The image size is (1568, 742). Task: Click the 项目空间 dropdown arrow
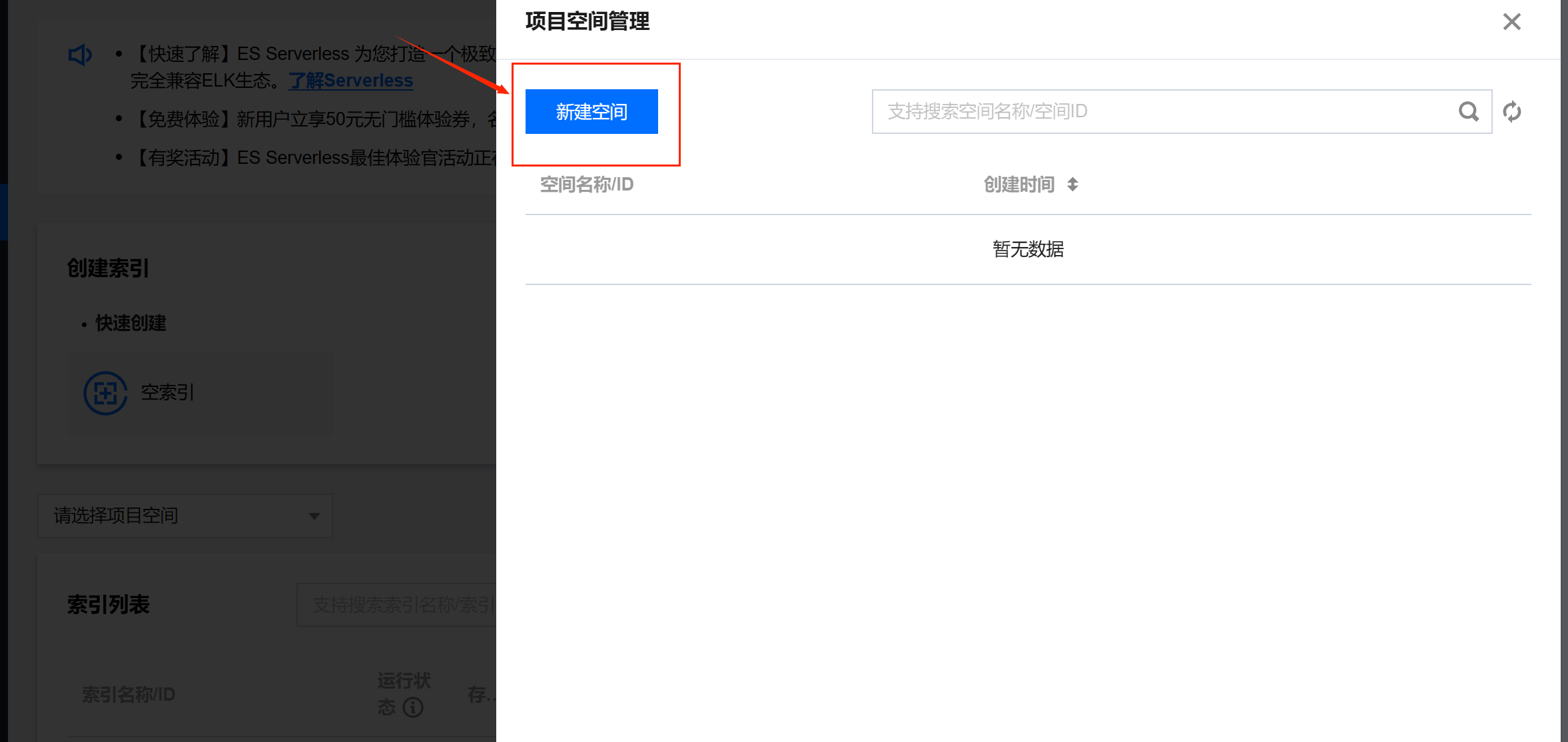[x=314, y=516]
